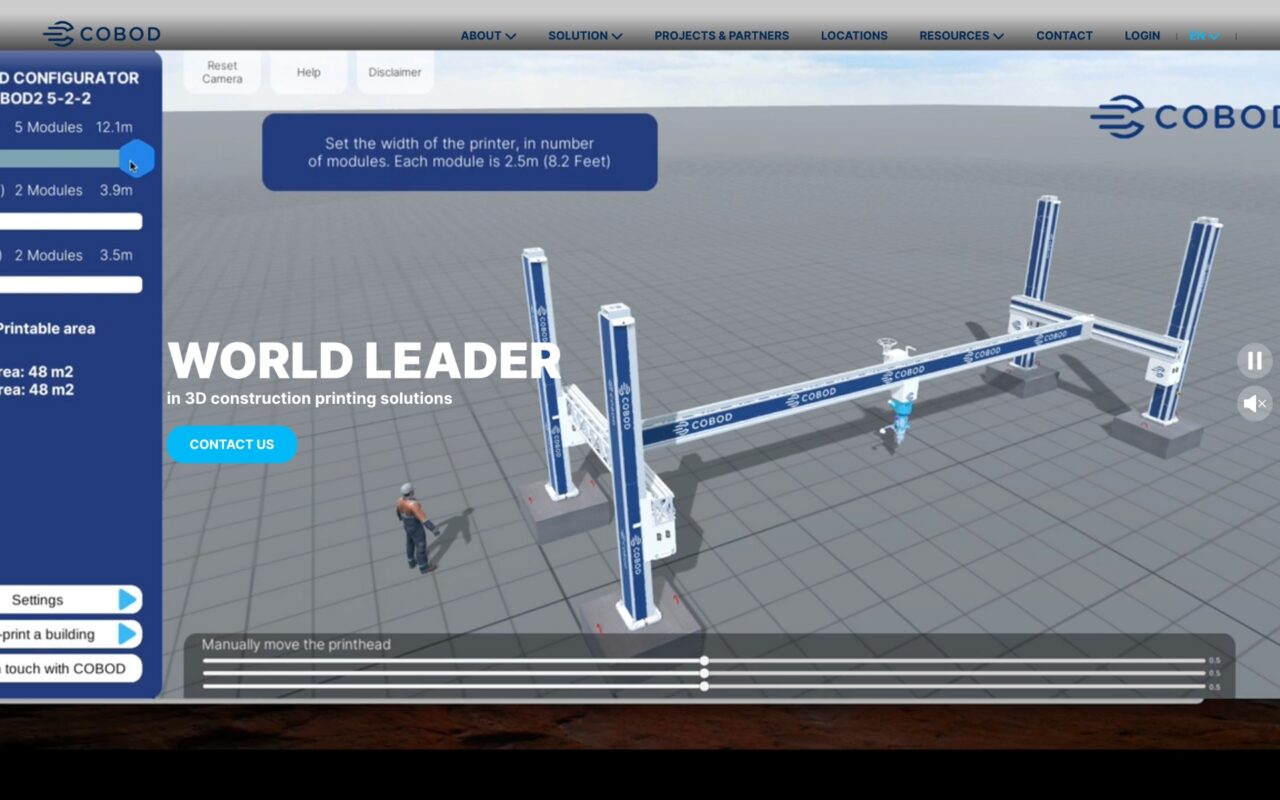This screenshot has width=1280, height=800.
Task: Unmute the video with the speaker icon
Action: (1255, 403)
